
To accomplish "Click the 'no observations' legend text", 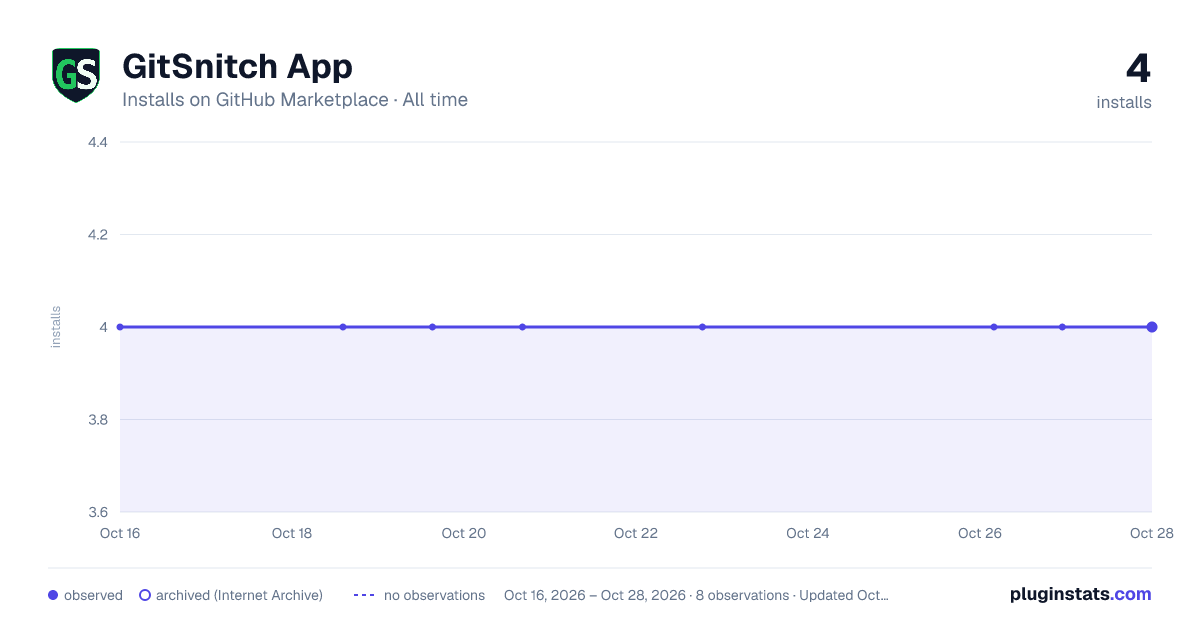I will pos(434,595).
